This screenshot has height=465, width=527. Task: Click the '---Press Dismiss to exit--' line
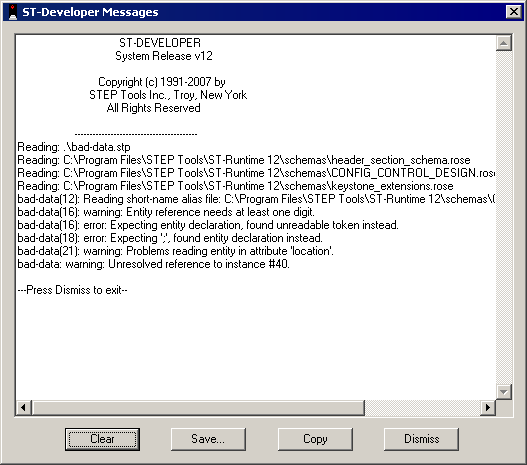point(73,290)
